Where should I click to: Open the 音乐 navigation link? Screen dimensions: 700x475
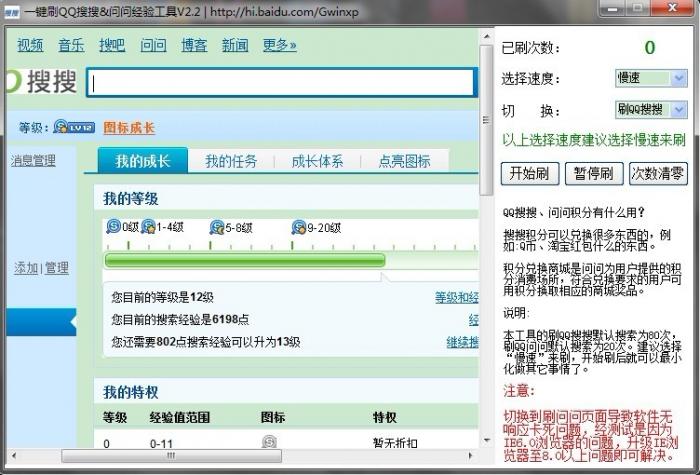click(x=71, y=45)
